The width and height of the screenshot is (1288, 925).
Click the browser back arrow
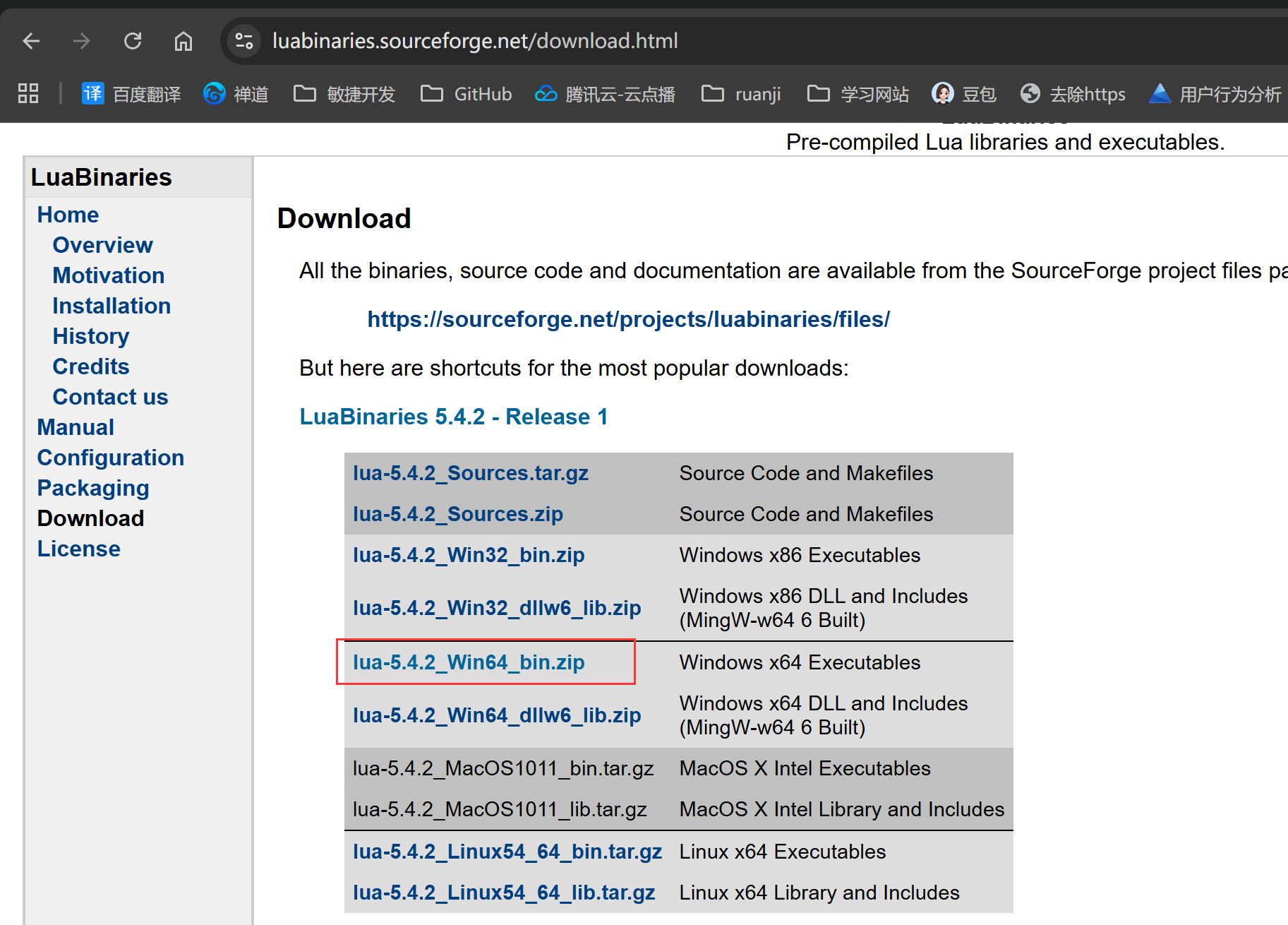(31, 41)
